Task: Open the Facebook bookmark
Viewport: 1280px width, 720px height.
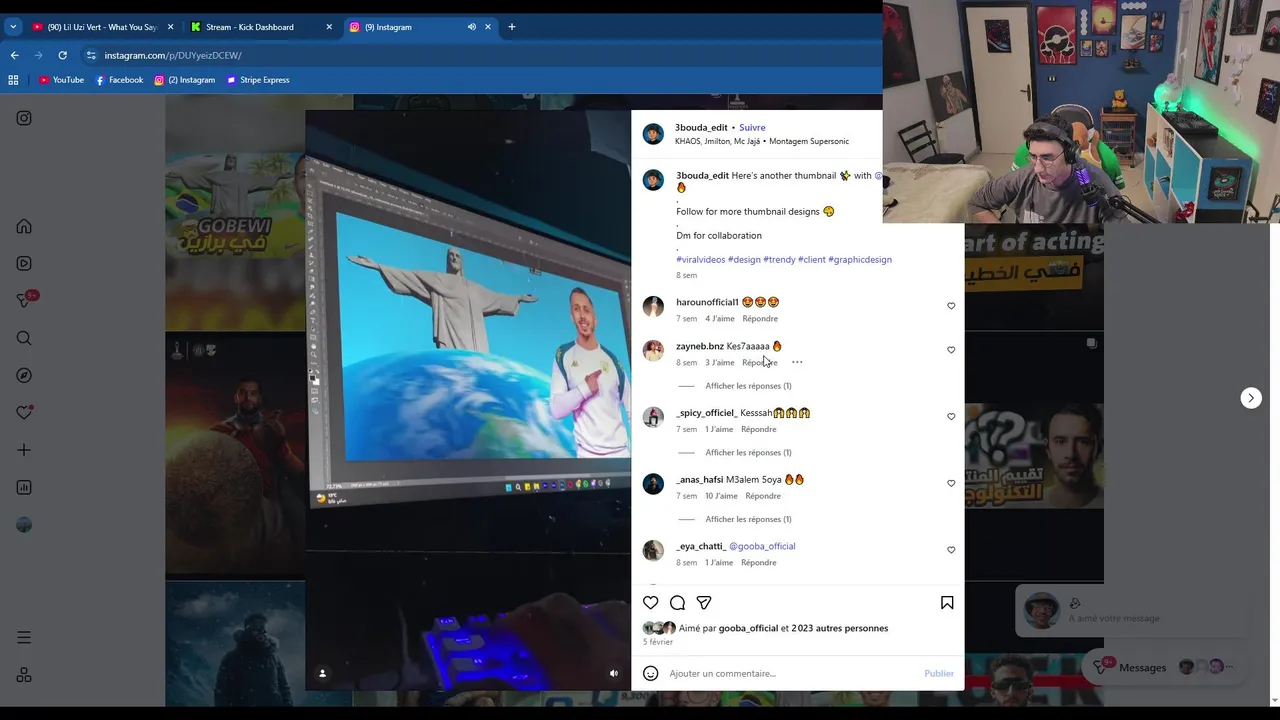Action: tap(119, 80)
